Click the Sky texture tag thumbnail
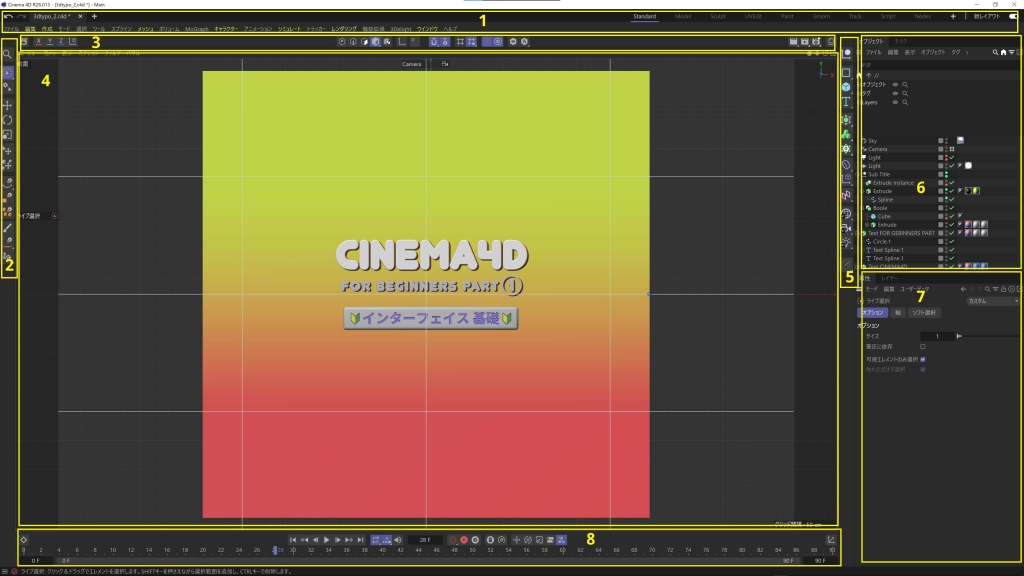Viewport: 1024px width, 576px height. pos(960,140)
